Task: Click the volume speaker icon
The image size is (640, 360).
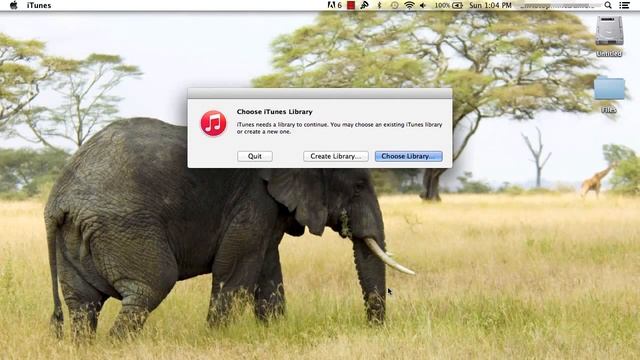Action: coord(423,5)
